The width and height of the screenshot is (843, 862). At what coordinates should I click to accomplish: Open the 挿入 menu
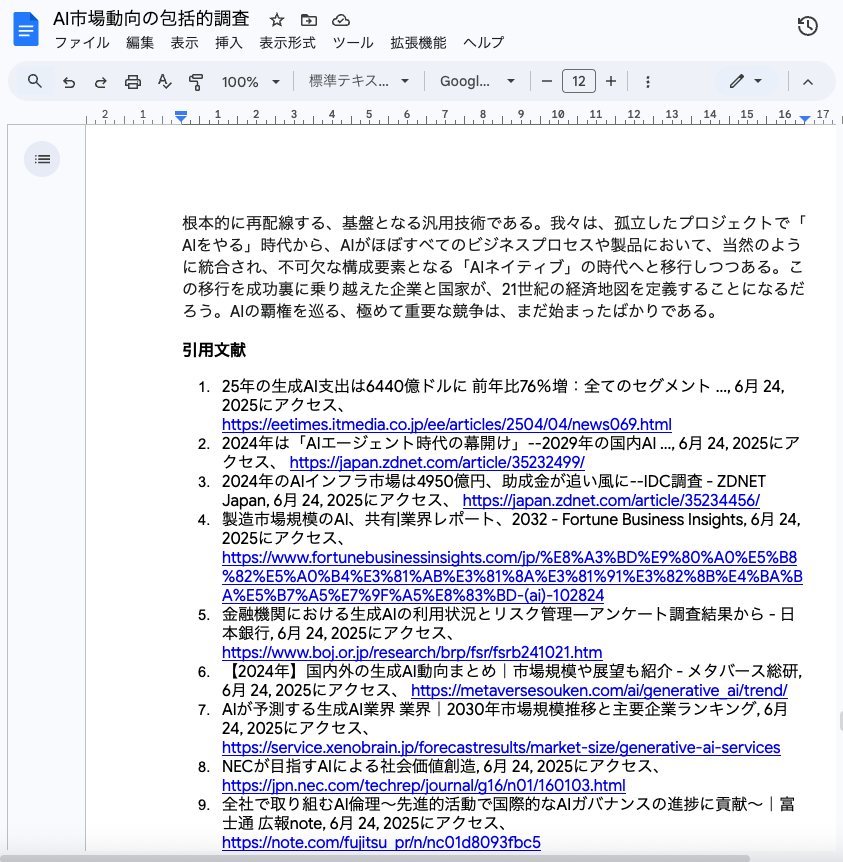228,43
